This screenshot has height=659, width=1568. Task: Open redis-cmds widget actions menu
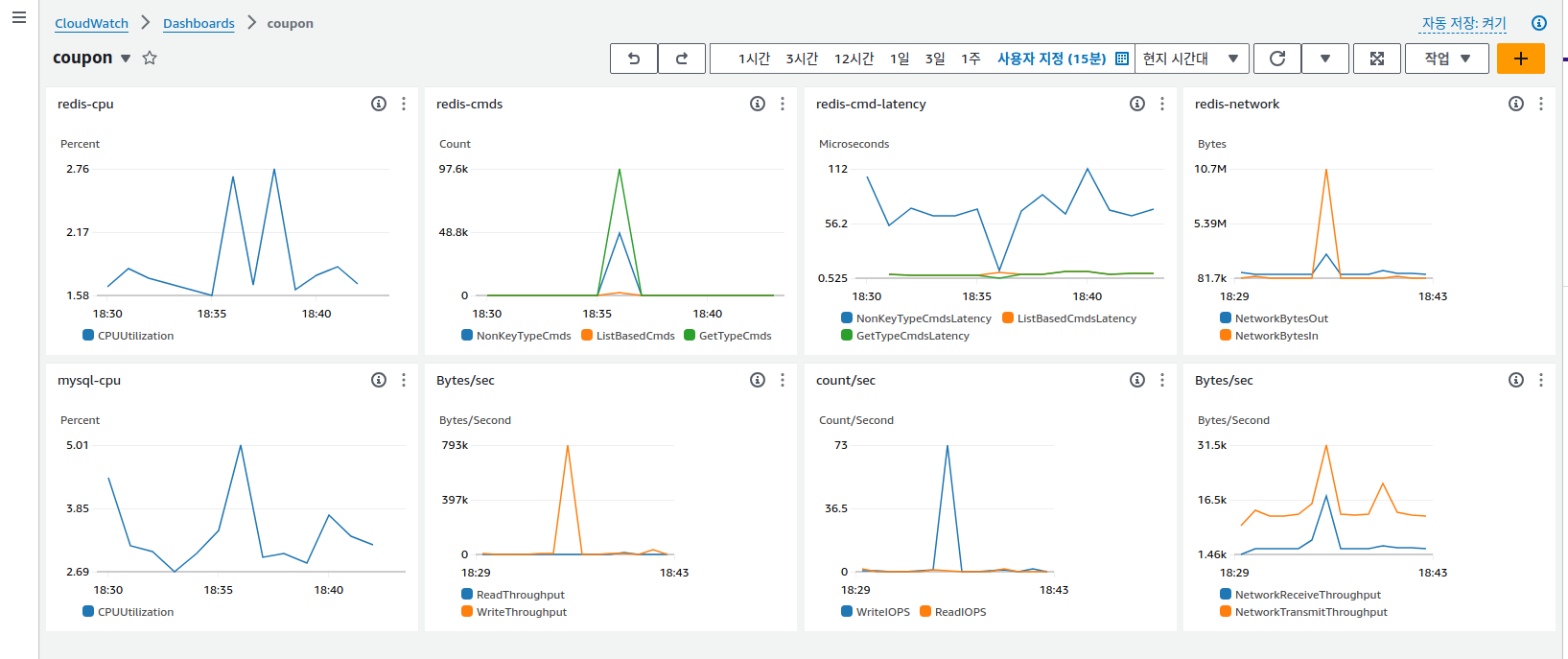(x=783, y=104)
